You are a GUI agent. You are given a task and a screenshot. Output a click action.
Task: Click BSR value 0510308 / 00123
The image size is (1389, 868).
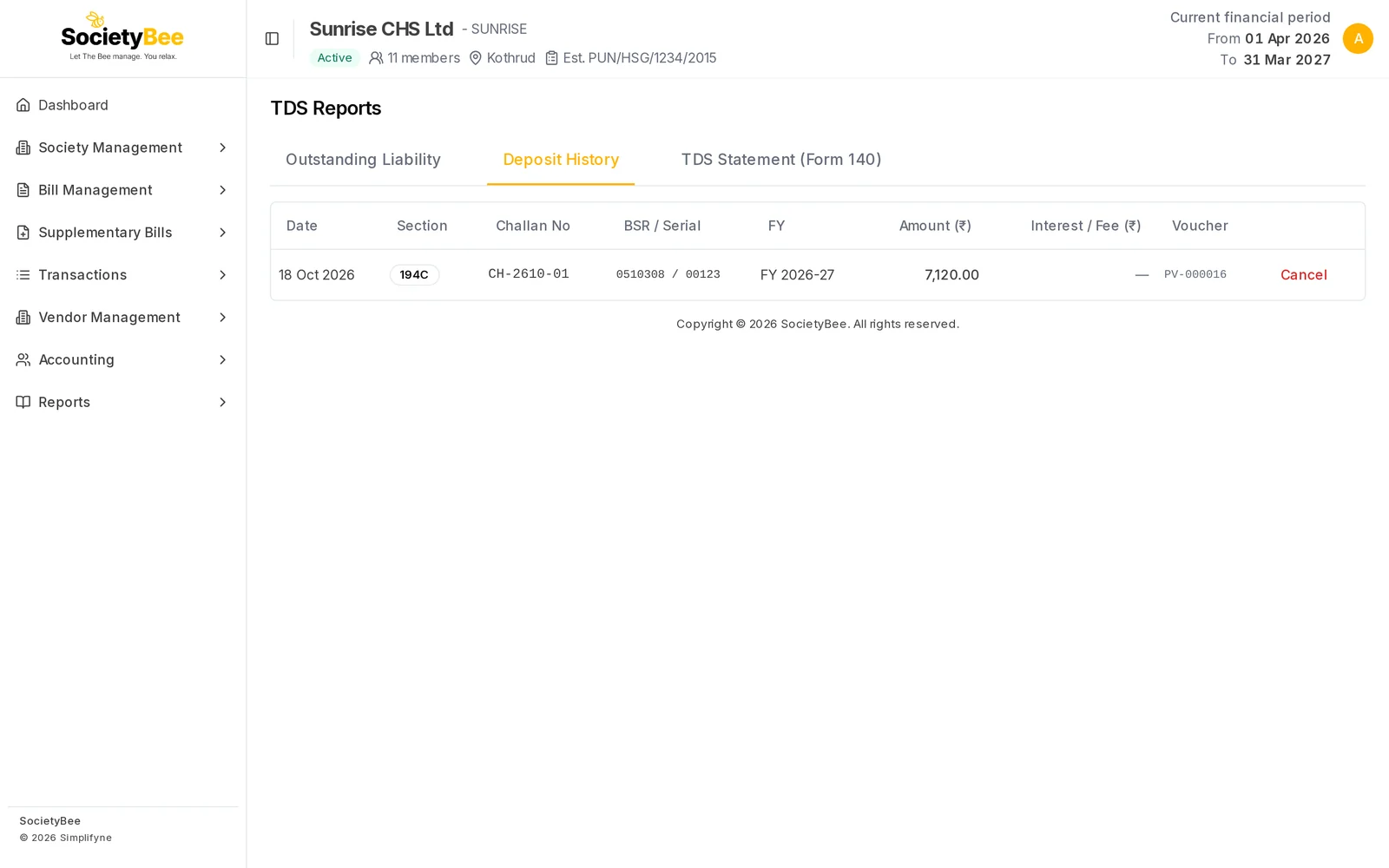pyautogui.click(x=668, y=274)
